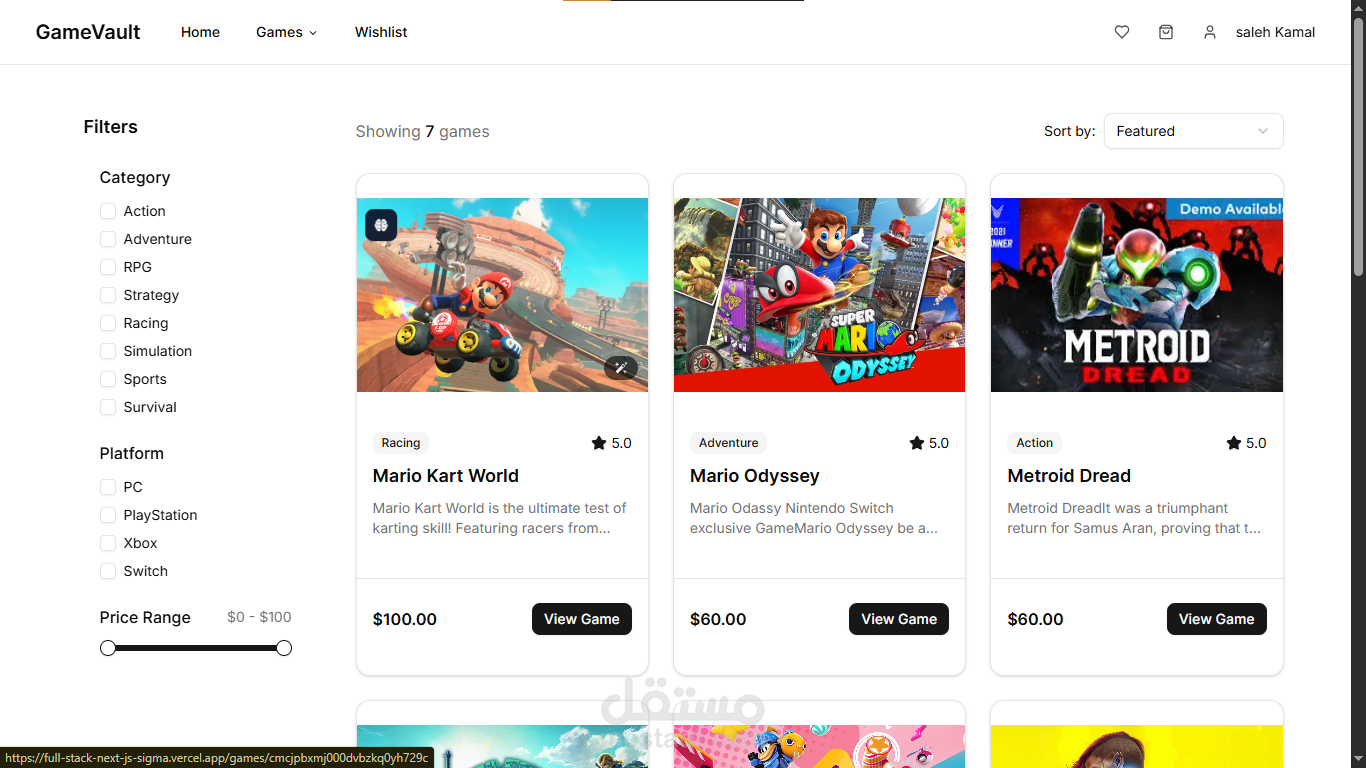Screen dimensions: 1366x768
Task: Click the Category section heading
Action: pos(135,177)
